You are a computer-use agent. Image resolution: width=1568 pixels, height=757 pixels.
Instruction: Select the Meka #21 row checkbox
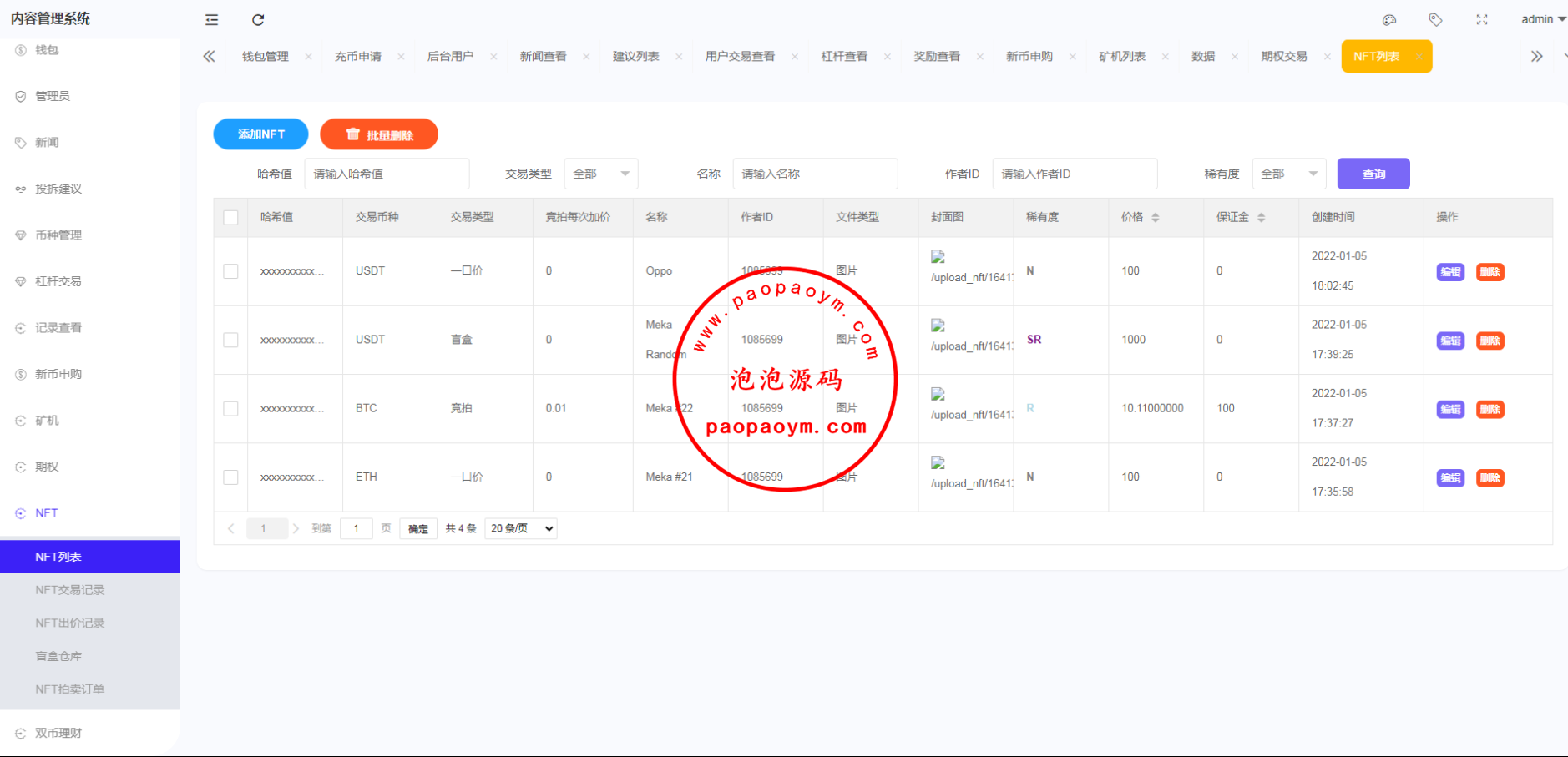coord(231,477)
